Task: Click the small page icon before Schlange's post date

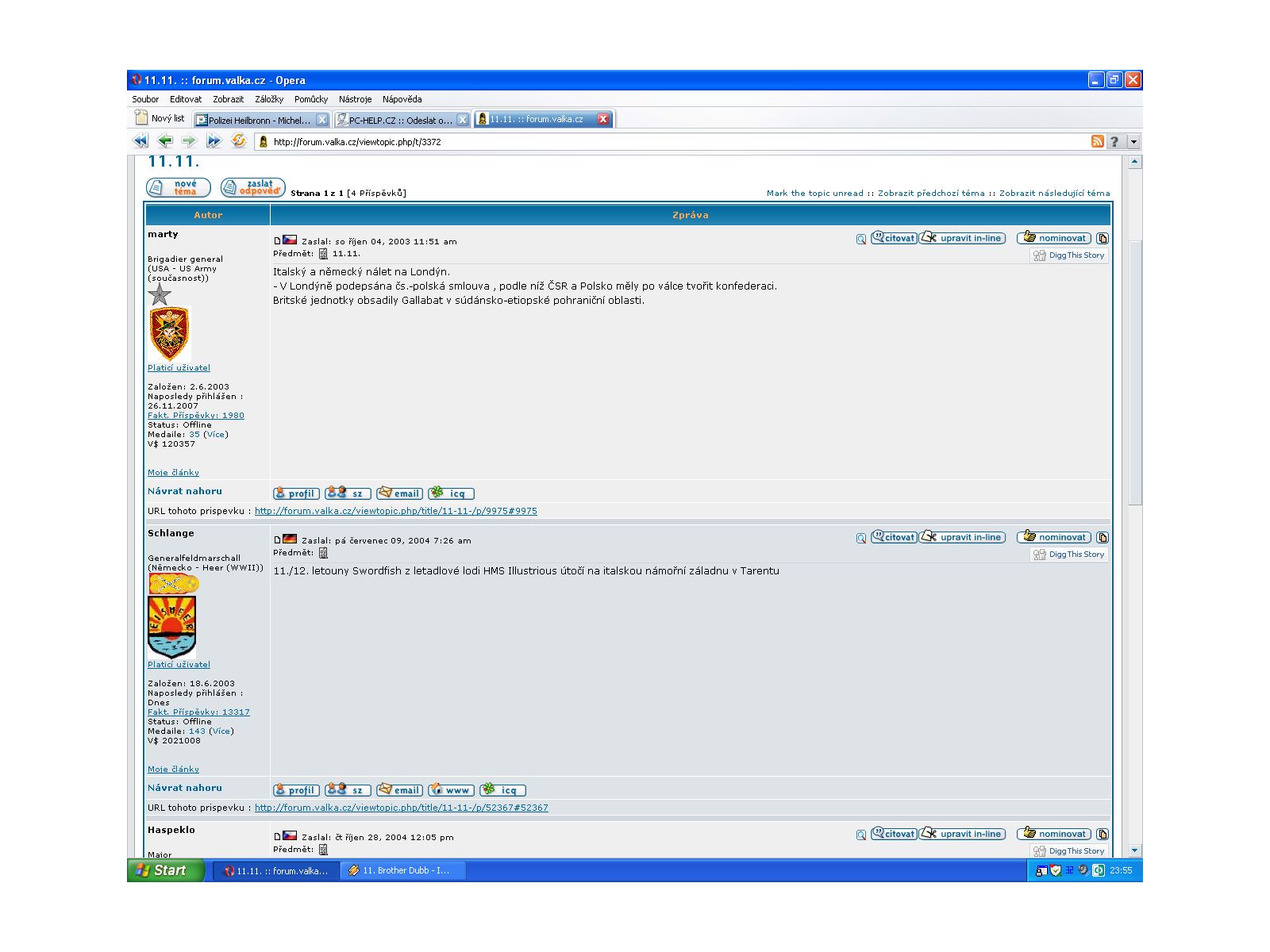Action: click(277, 540)
